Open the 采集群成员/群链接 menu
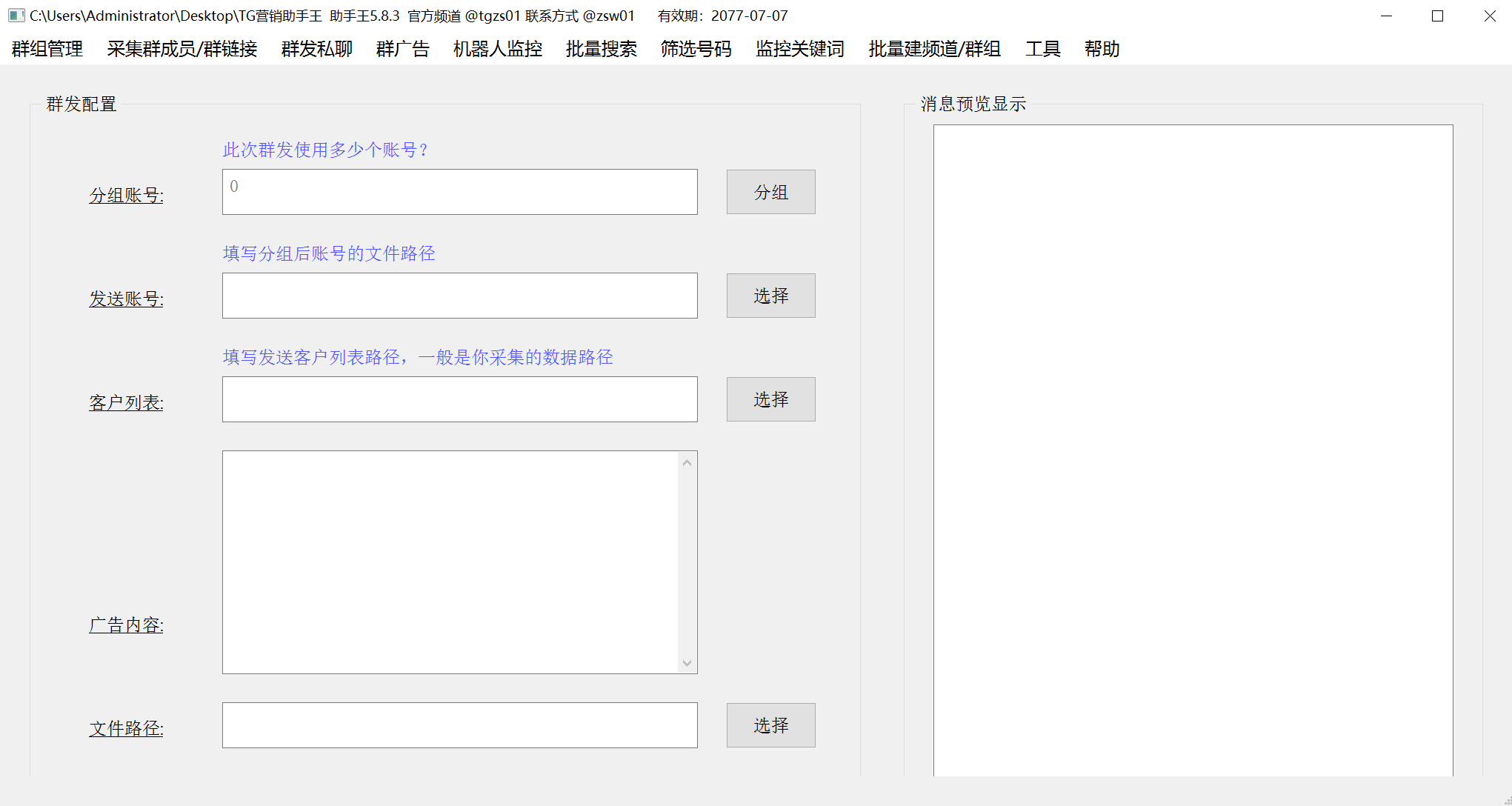 [x=182, y=49]
